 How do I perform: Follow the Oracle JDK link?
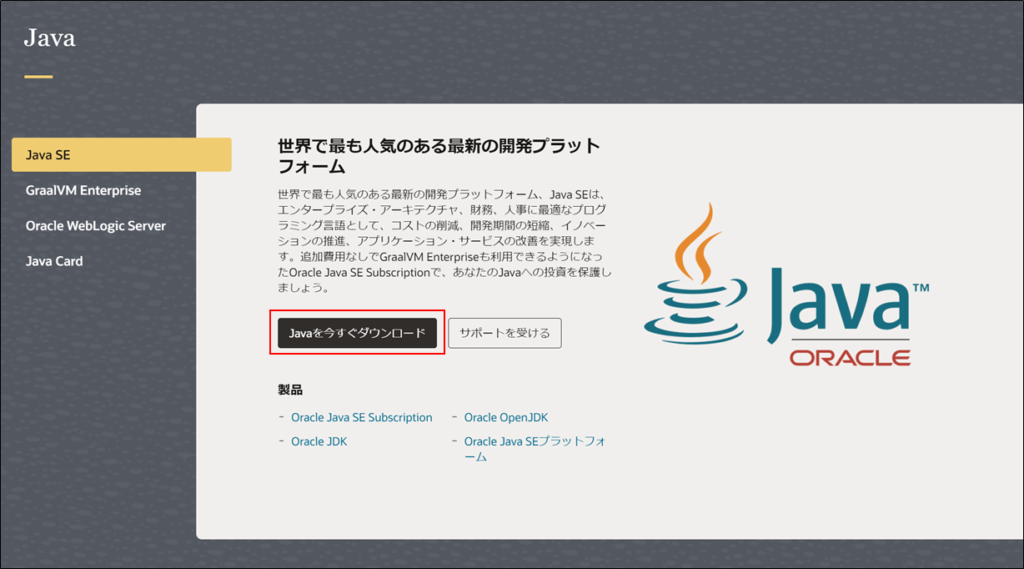point(319,441)
